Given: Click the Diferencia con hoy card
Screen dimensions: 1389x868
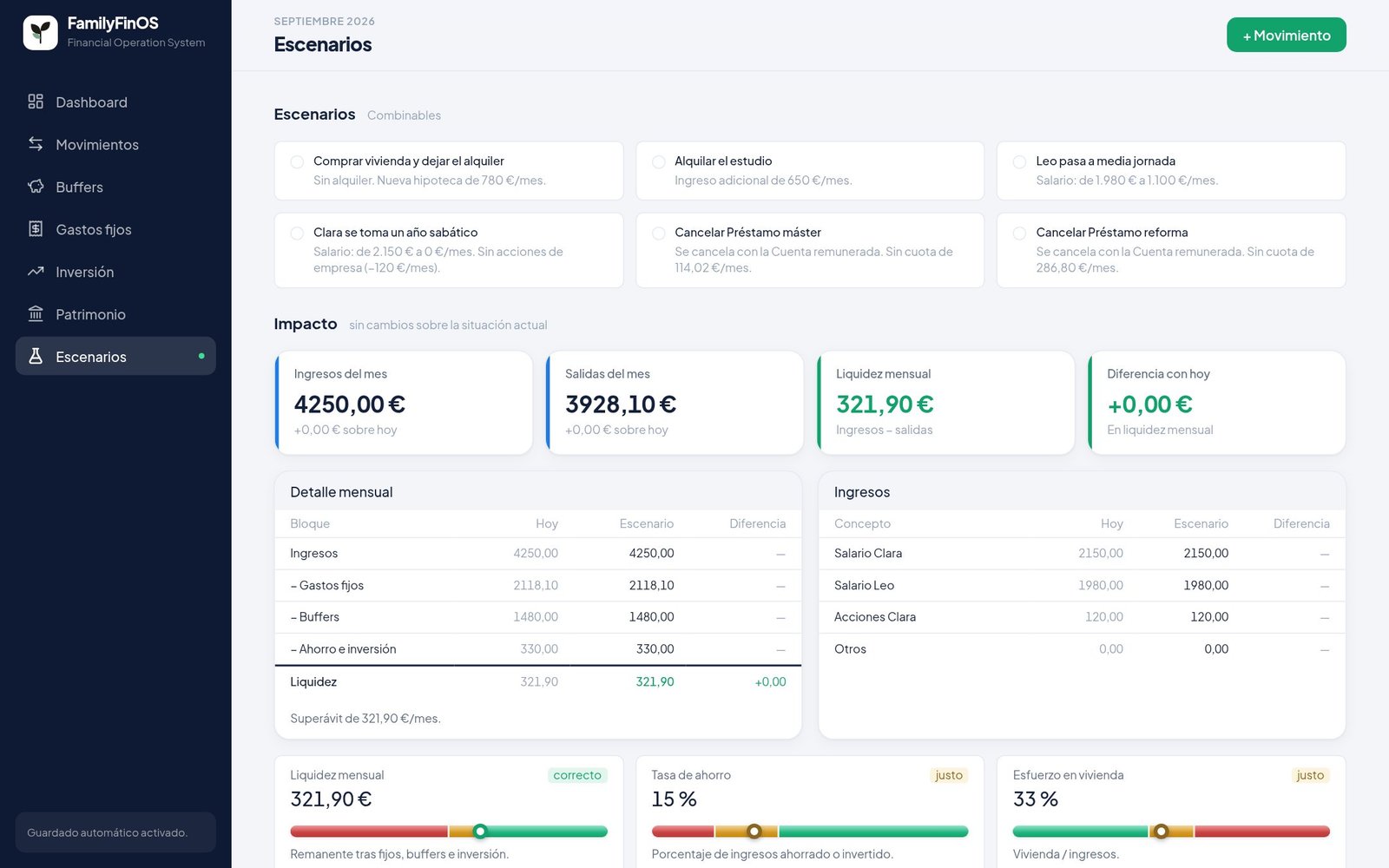Looking at the screenshot, I should click(x=1216, y=403).
